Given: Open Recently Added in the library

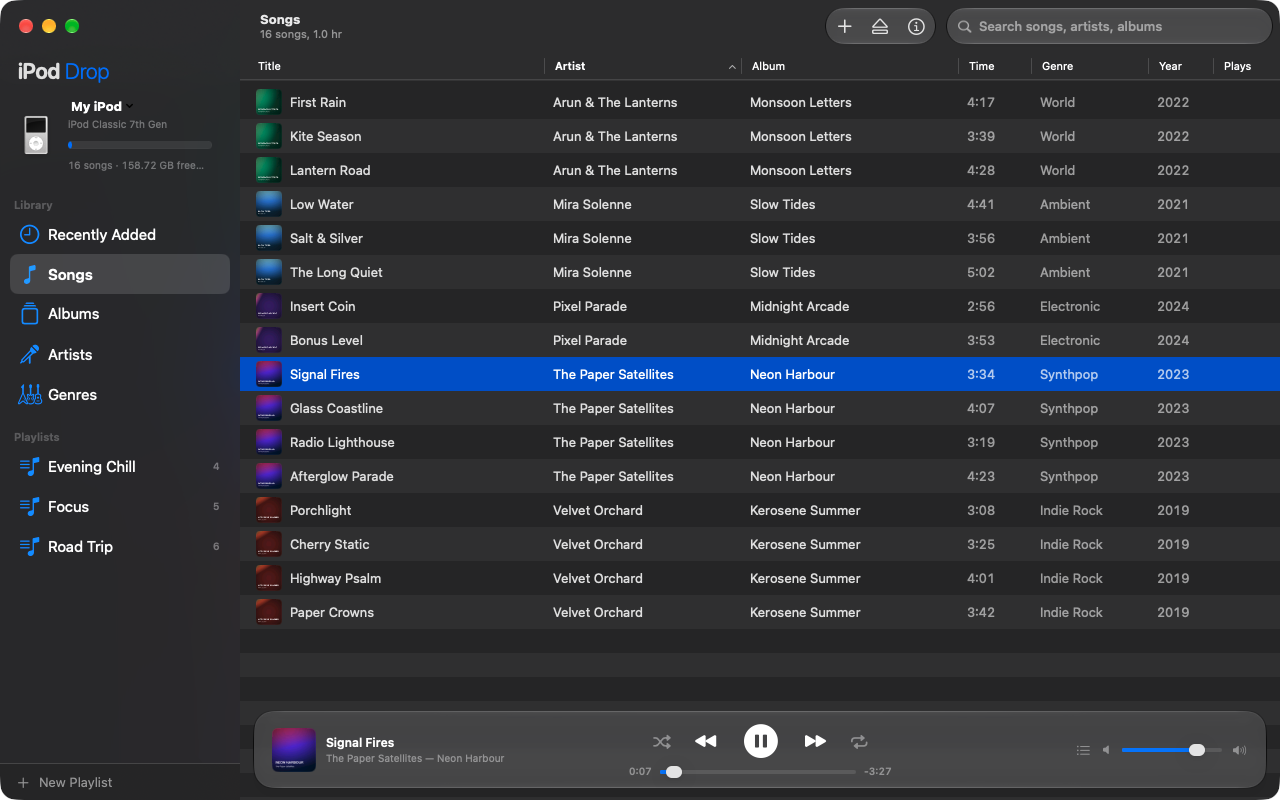Looking at the screenshot, I should coord(120,235).
